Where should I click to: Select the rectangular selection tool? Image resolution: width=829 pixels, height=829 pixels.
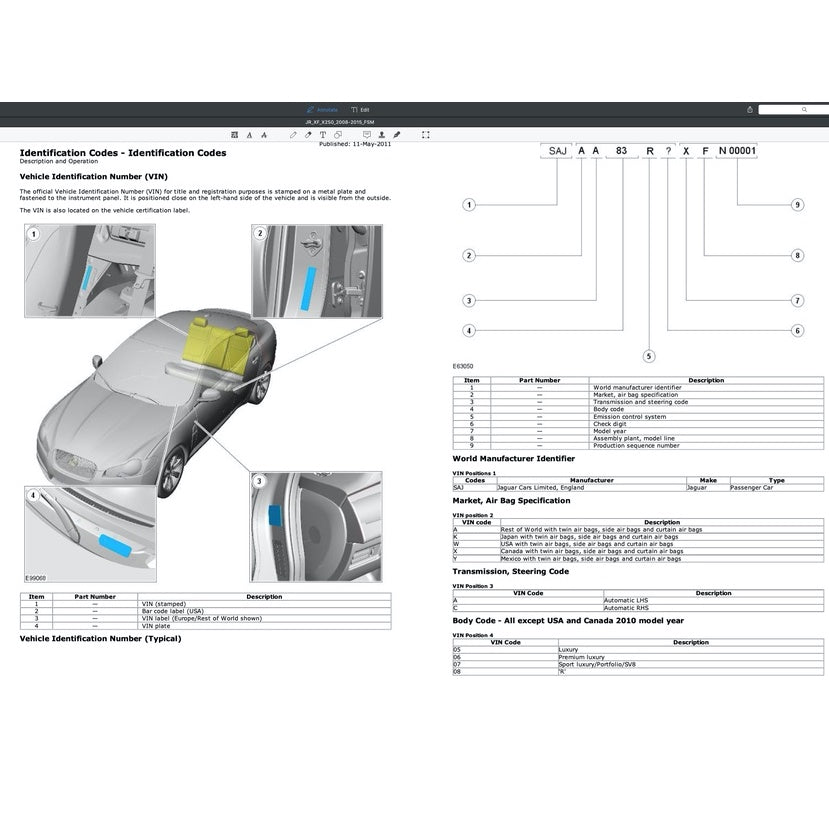tap(424, 135)
